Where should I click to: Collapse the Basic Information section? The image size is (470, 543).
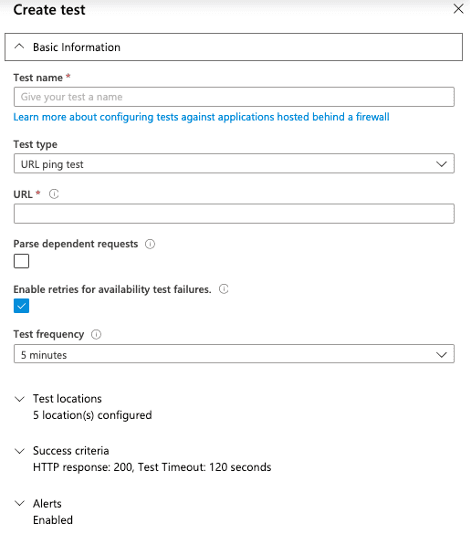(233, 47)
